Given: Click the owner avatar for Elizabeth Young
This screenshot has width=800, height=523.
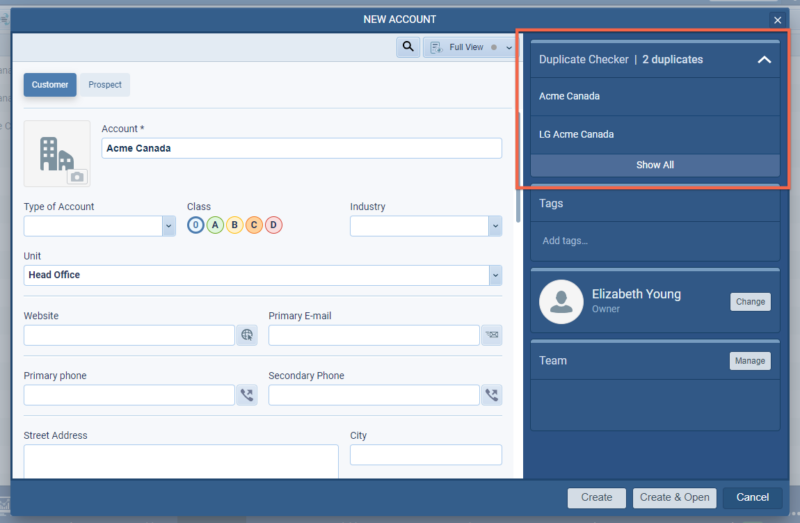Looking at the screenshot, I should [x=561, y=301].
